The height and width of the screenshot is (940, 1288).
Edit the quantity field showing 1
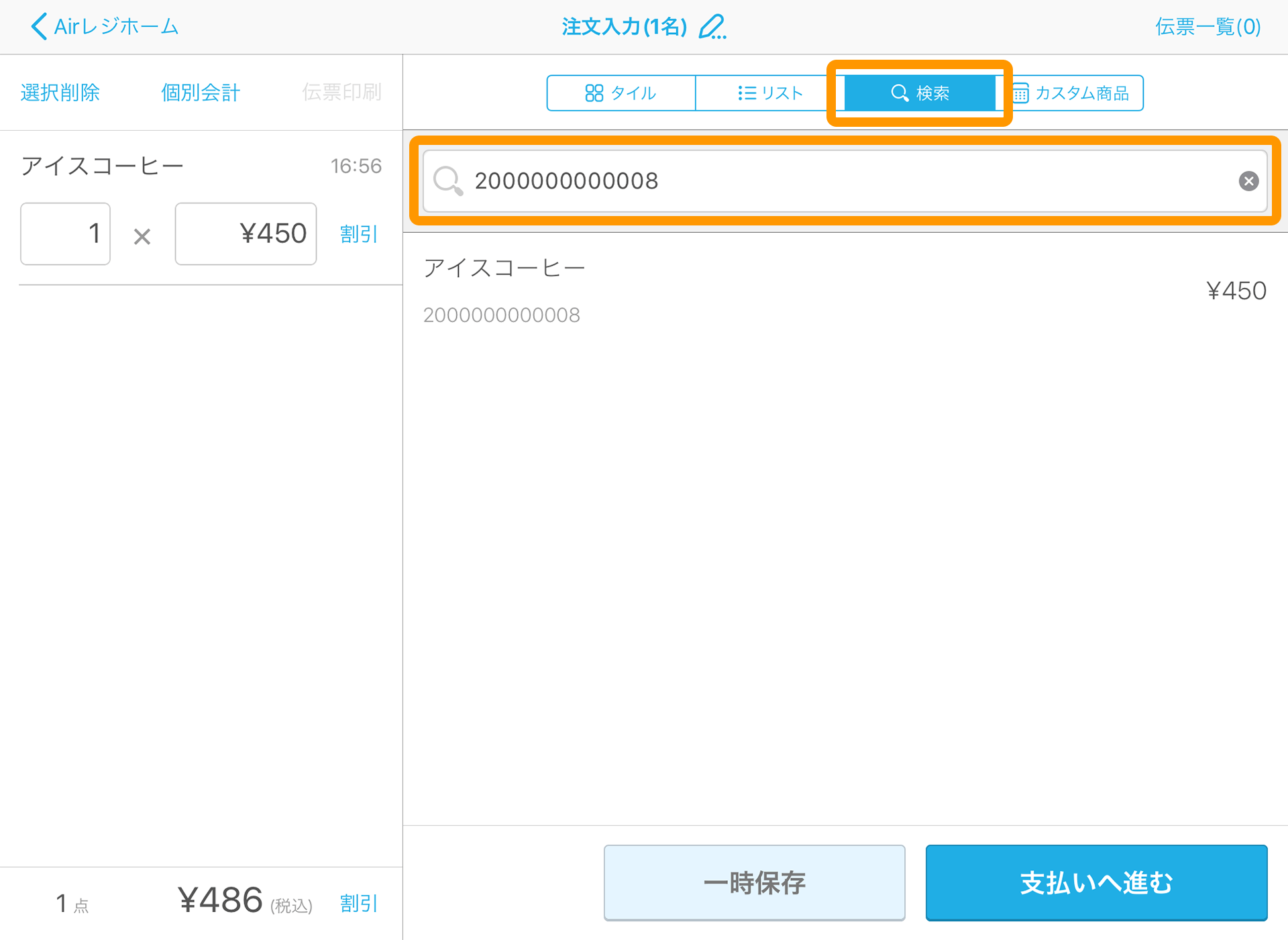pyautogui.click(x=65, y=233)
